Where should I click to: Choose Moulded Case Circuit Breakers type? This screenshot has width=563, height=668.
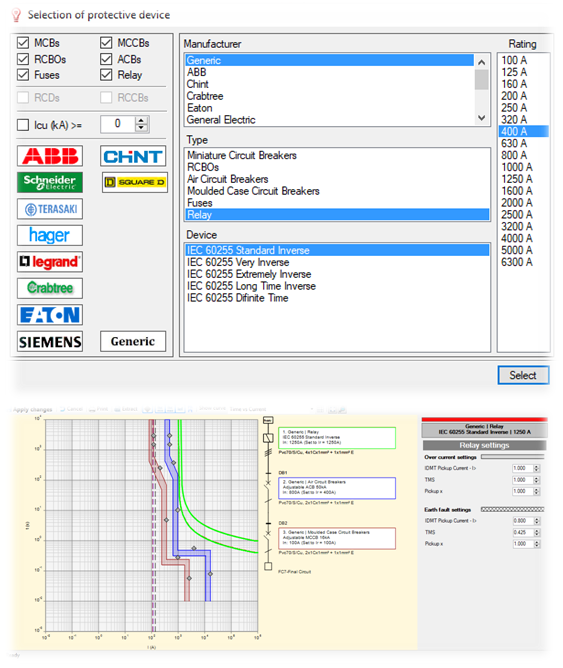[x=337, y=191]
